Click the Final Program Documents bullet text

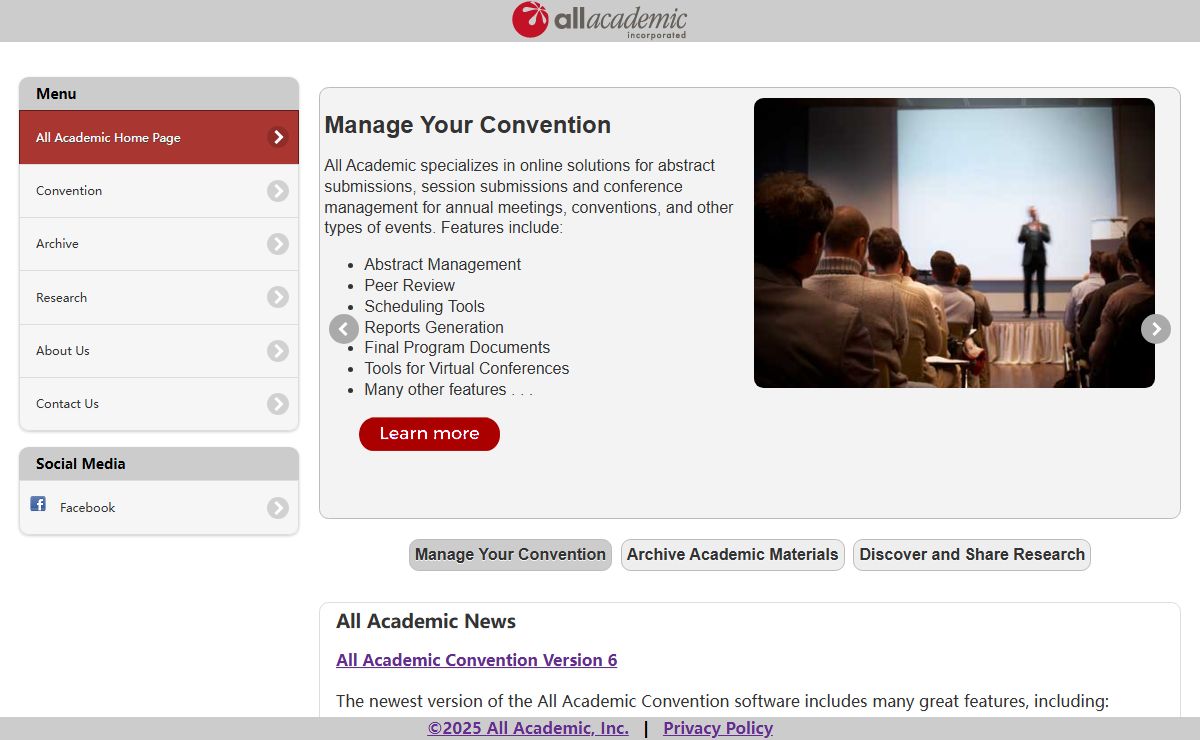457,348
